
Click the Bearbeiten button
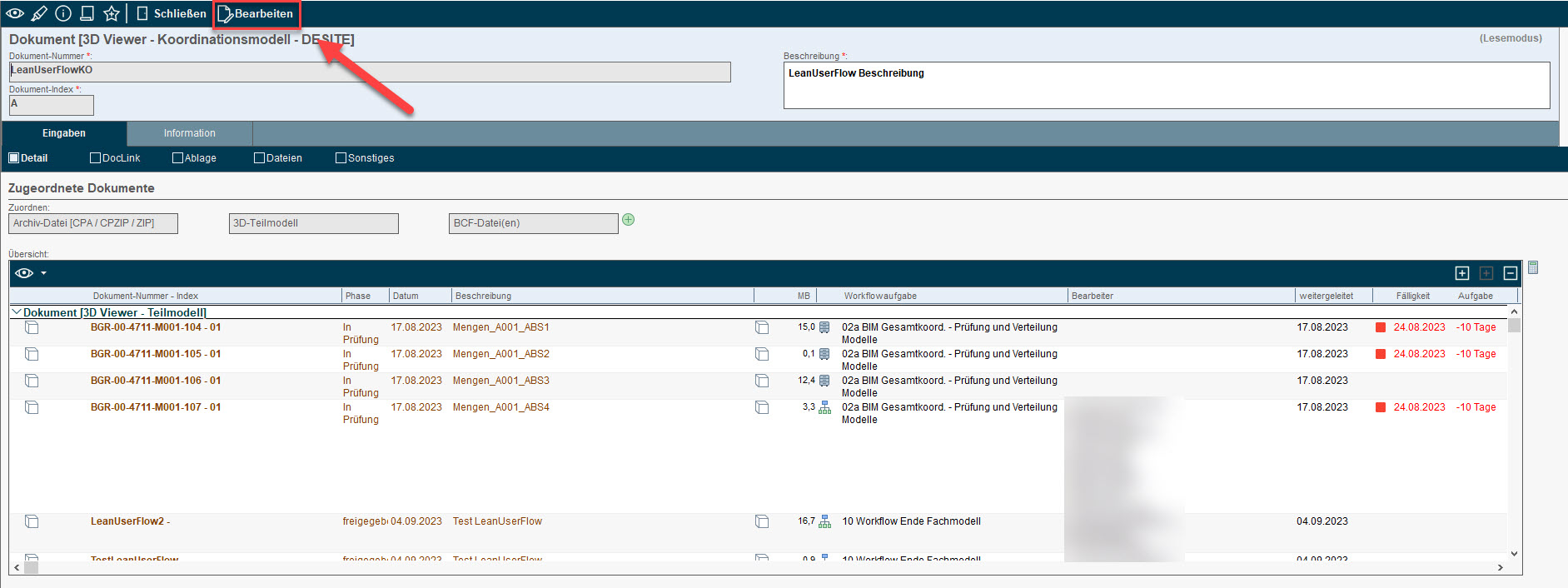[x=256, y=13]
